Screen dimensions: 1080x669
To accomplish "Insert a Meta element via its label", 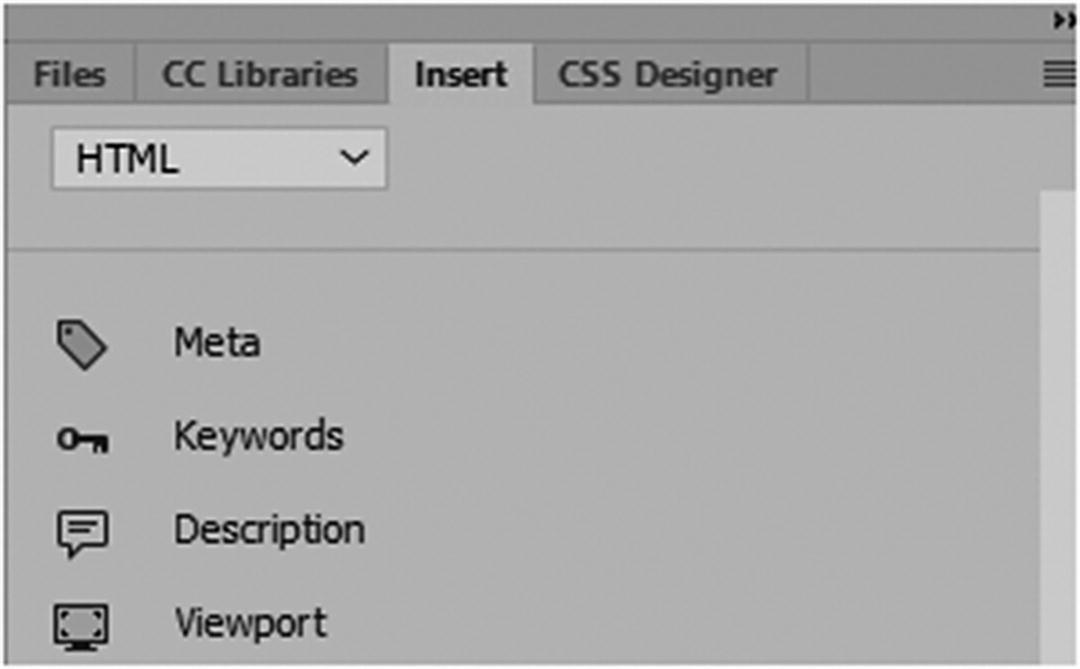I will click(217, 343).
